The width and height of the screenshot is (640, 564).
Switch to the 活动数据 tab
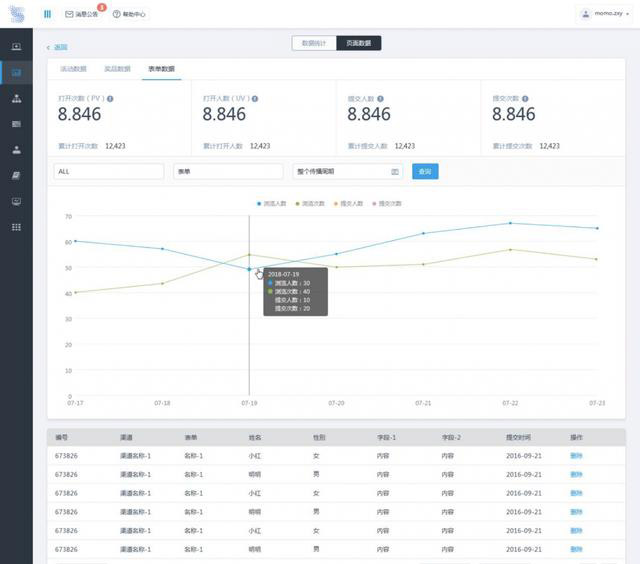pyautogui.click(x=73, y=69)
